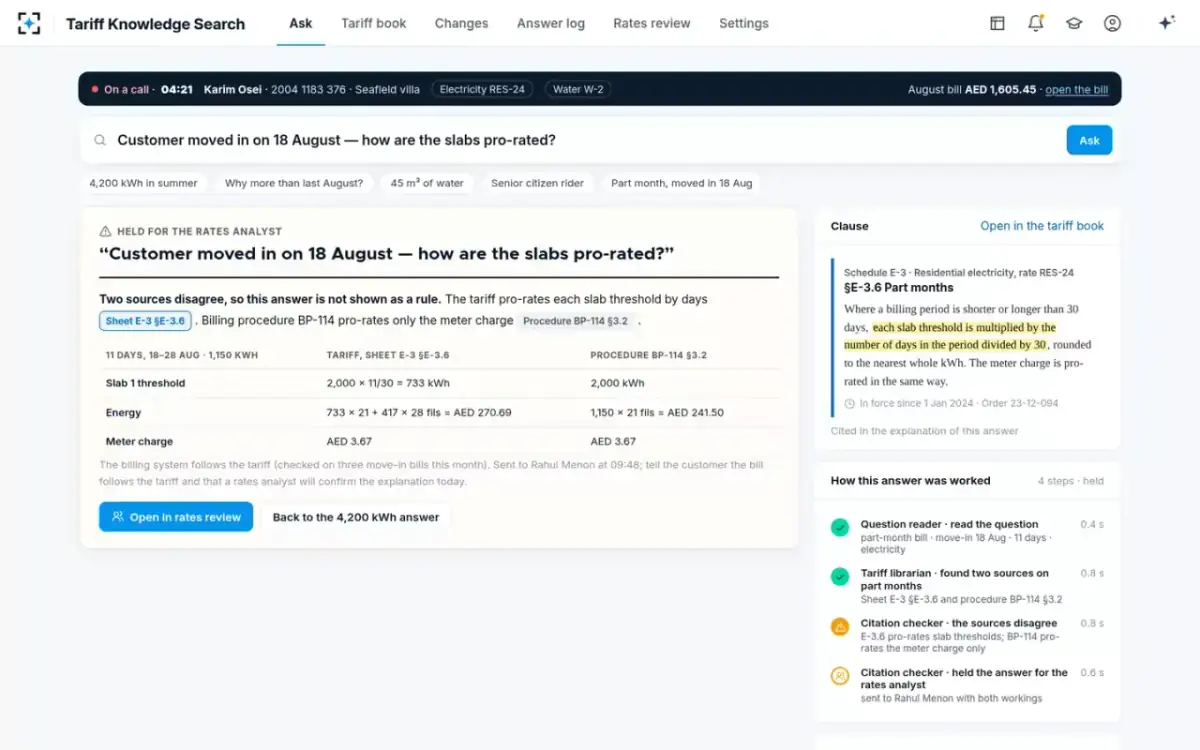Click the Tariff Knowledge Search app title
Image resolution: width=1200 pixels, height=750 pixels.
tap(155, 24)
